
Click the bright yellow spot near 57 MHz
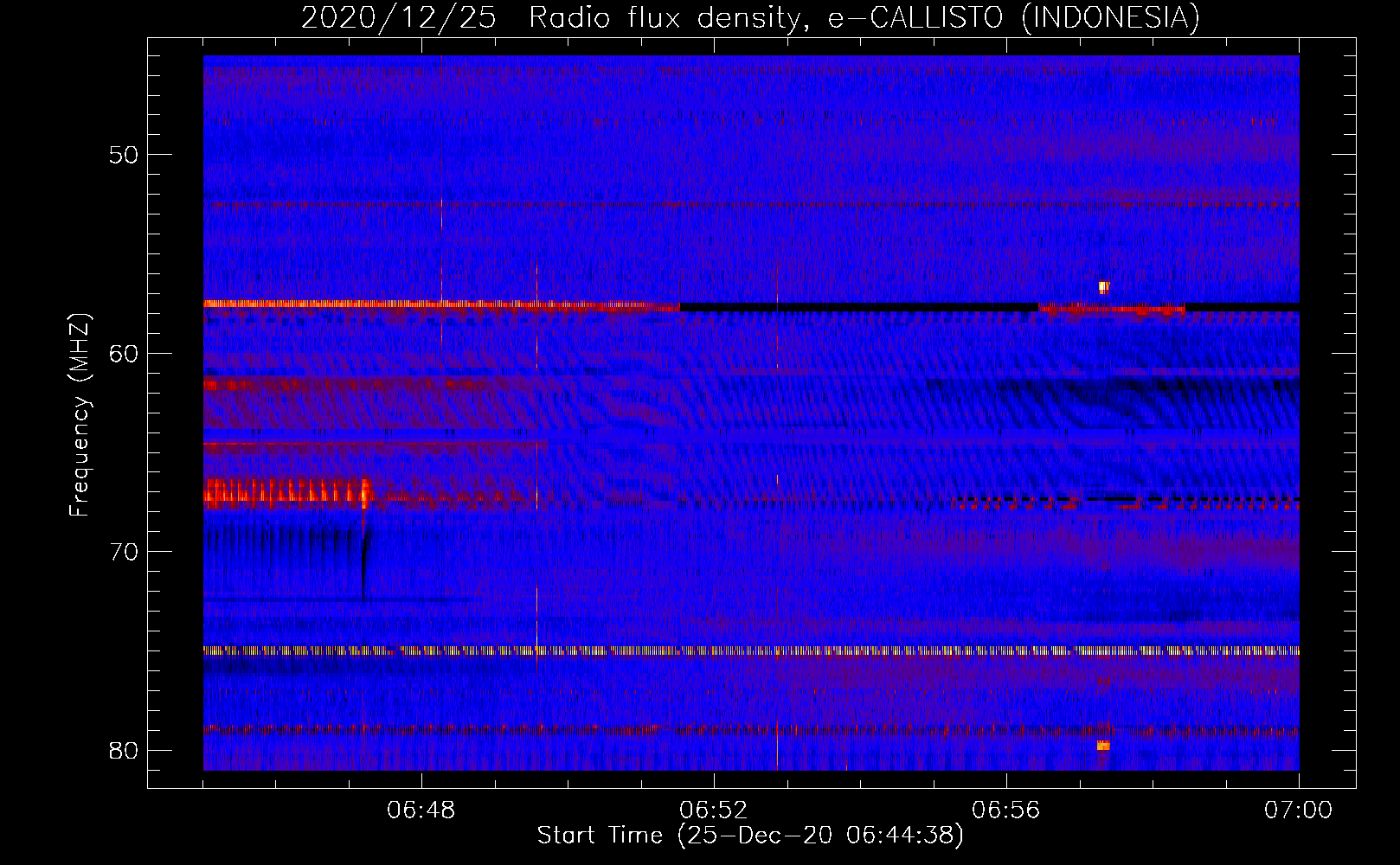click(1103, 287)
